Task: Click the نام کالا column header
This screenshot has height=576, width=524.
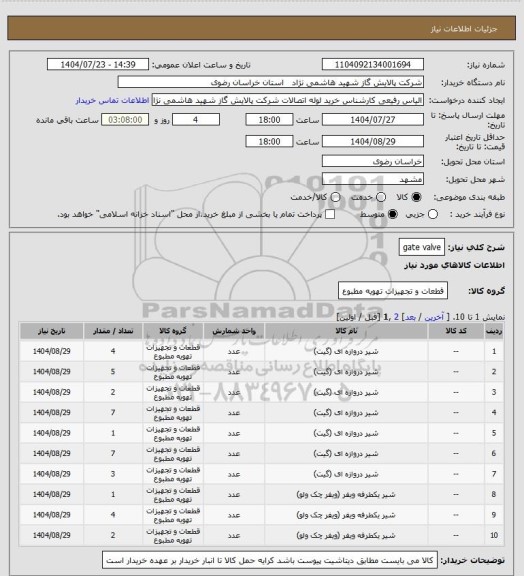Action: pyautogui.click(x=346, y=331)
